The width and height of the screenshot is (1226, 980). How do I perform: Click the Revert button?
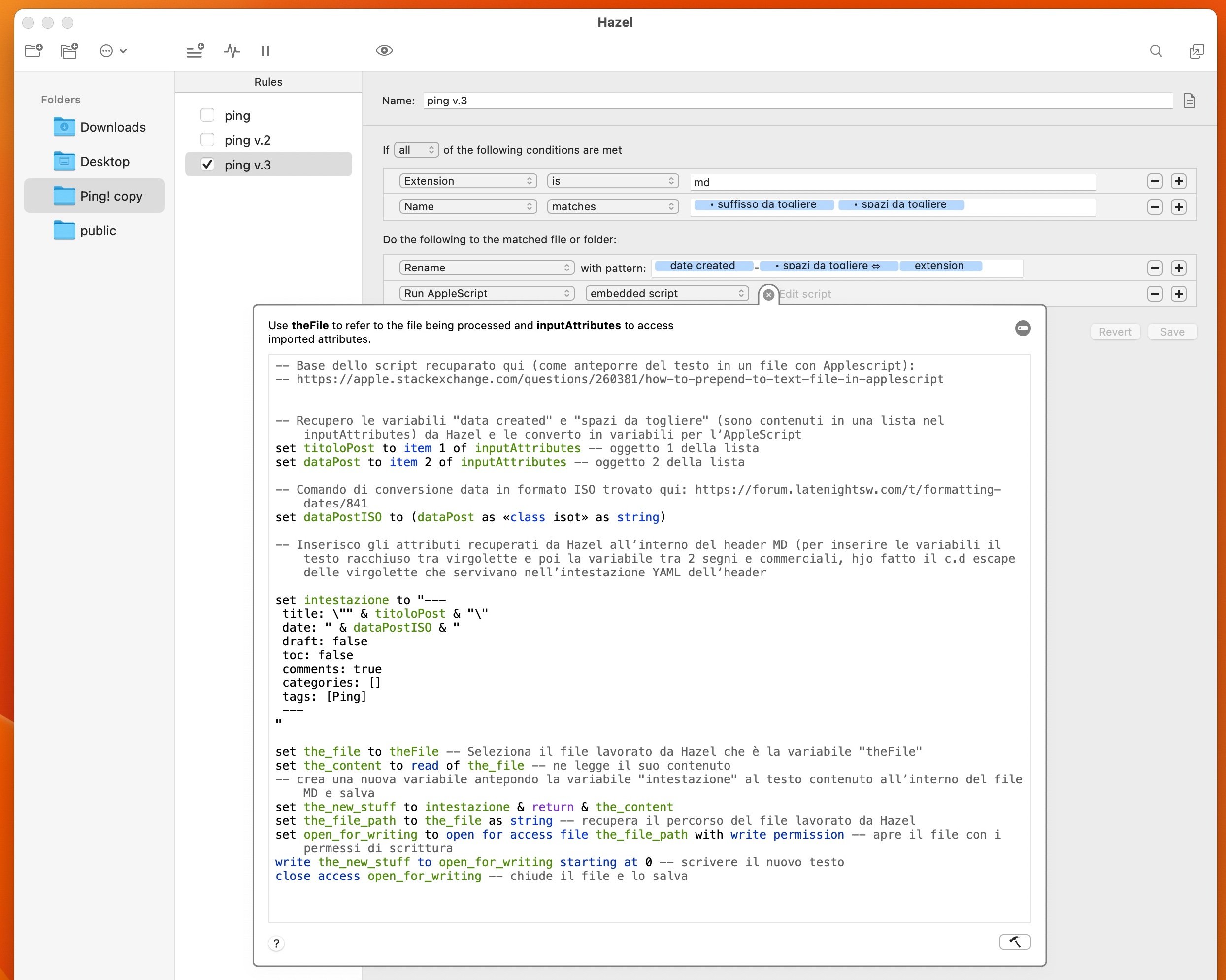click(1115, 332)
